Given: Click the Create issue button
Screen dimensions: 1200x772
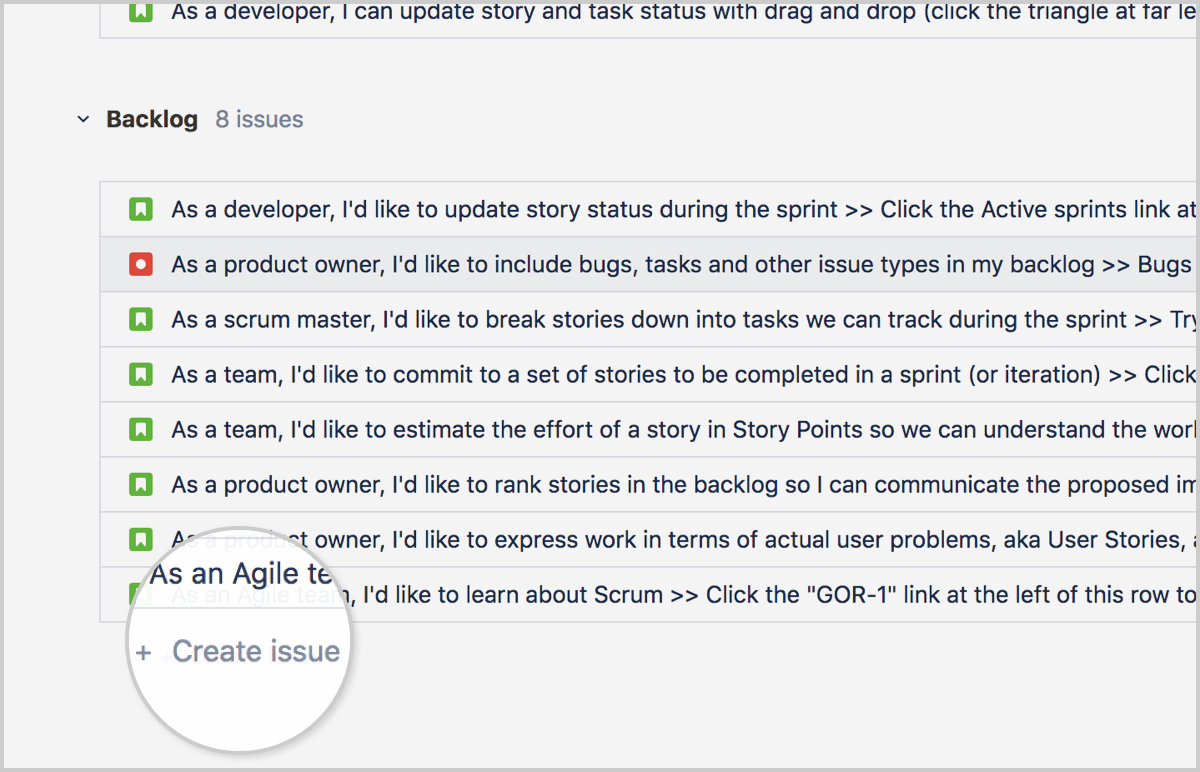Looking at the screenshot, I should (x=256, y=651).
